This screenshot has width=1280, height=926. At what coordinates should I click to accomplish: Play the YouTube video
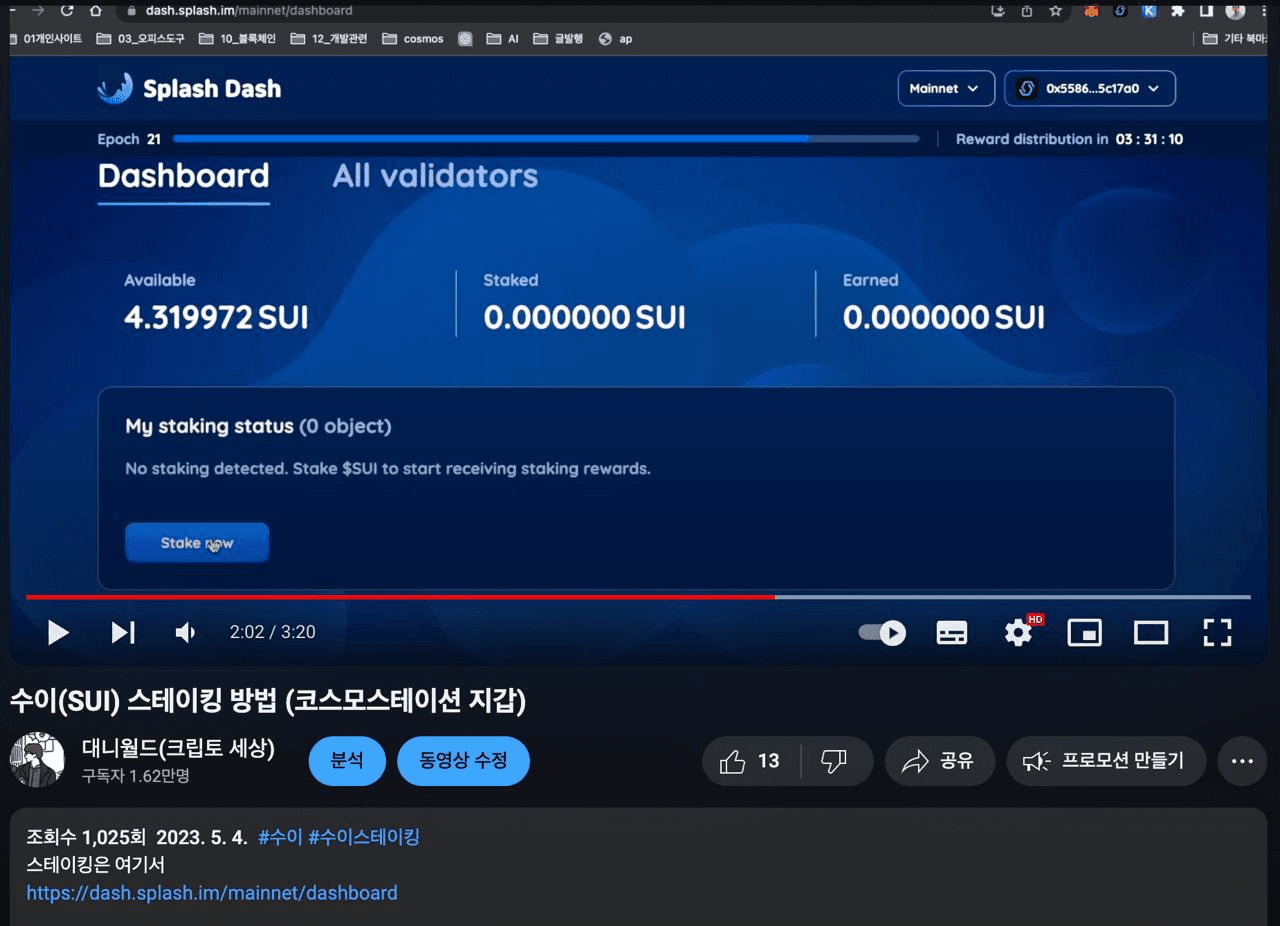58,632
